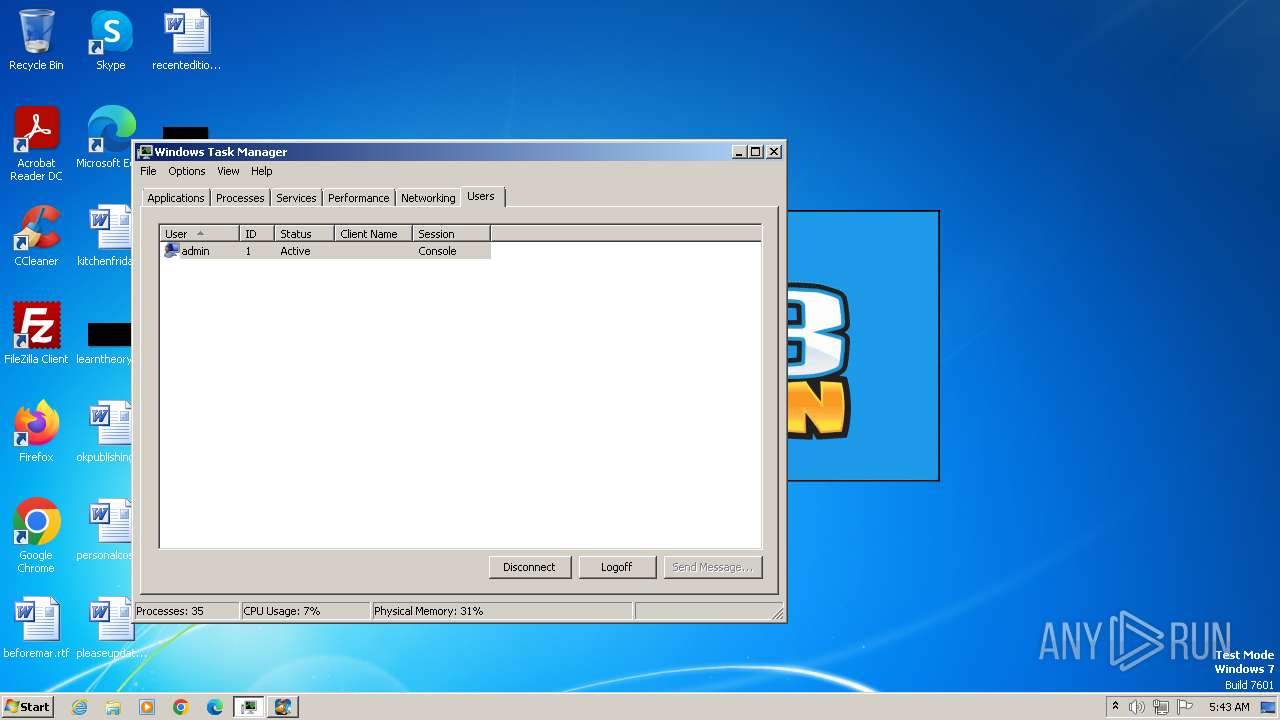Switch to the Performance tab
Image resolution: width=1280 pixels, height=720 pixels.
point(358,198)
